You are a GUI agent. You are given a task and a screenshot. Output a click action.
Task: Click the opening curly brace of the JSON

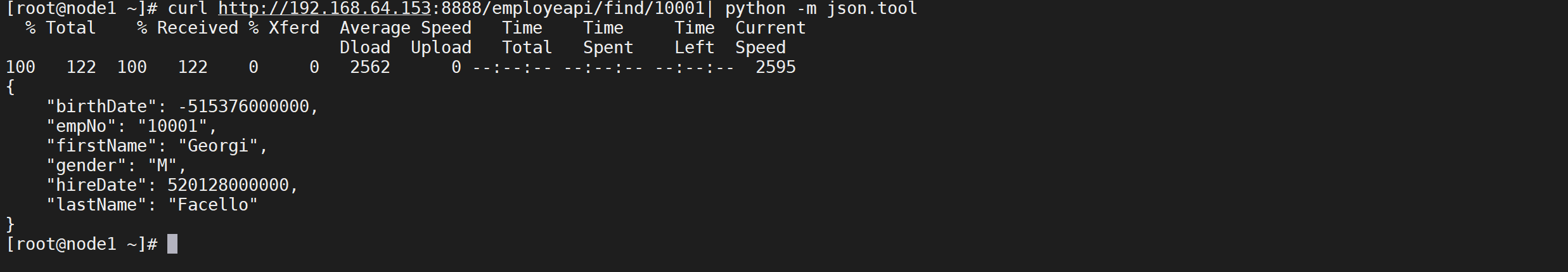(x=10, y=87)
